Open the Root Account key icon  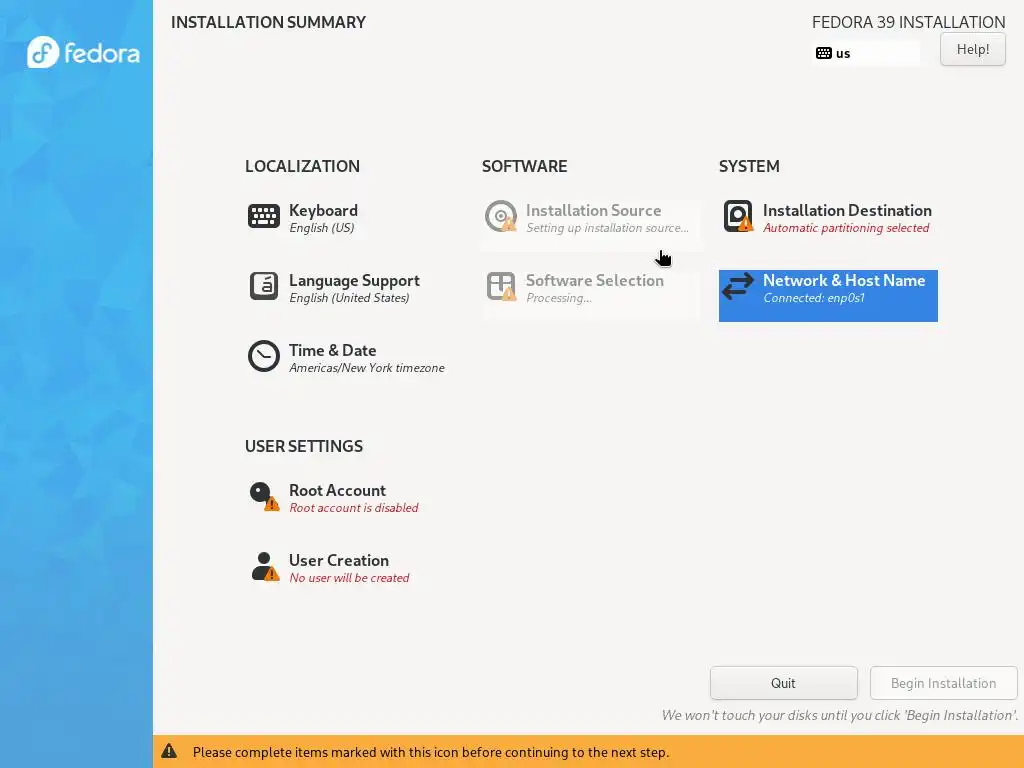coord(264,496)
